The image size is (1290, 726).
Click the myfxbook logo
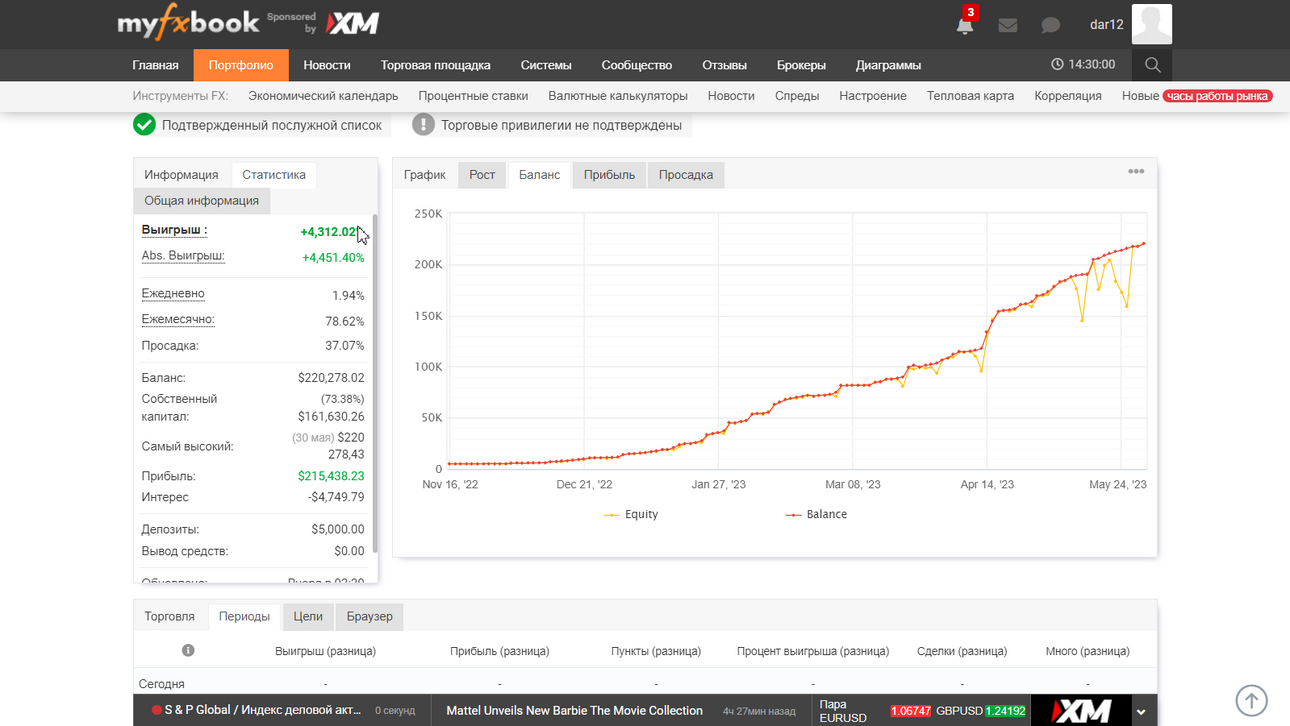[x=187, y=23]
